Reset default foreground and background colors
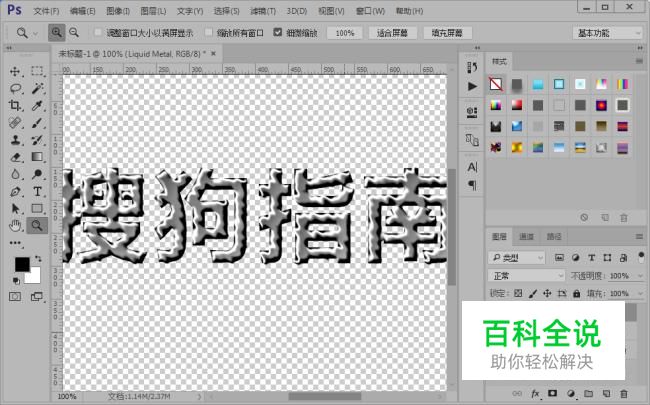 point(16,281)
